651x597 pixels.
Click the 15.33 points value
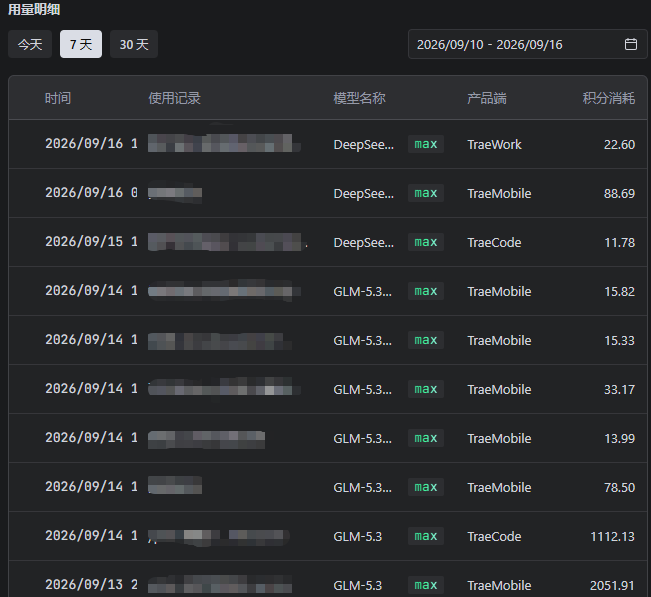(619, 340)
